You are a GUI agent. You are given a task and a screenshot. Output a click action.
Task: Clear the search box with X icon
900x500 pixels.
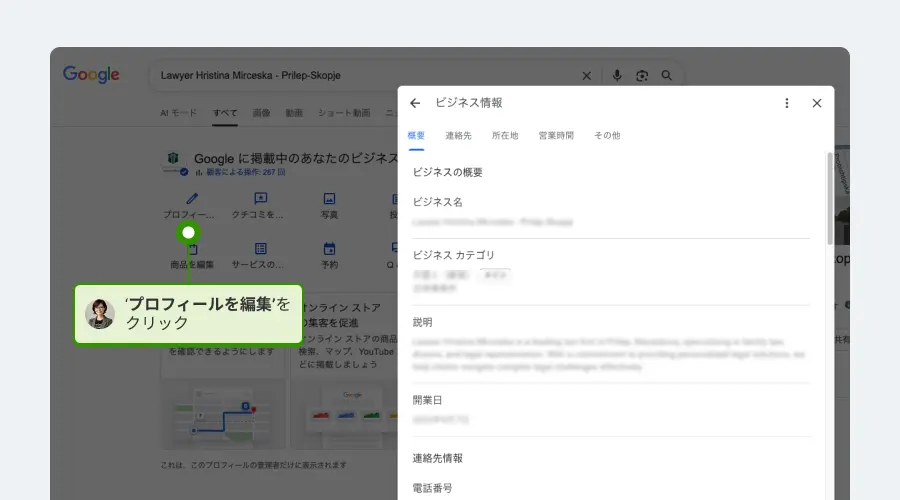pos(587,75)
